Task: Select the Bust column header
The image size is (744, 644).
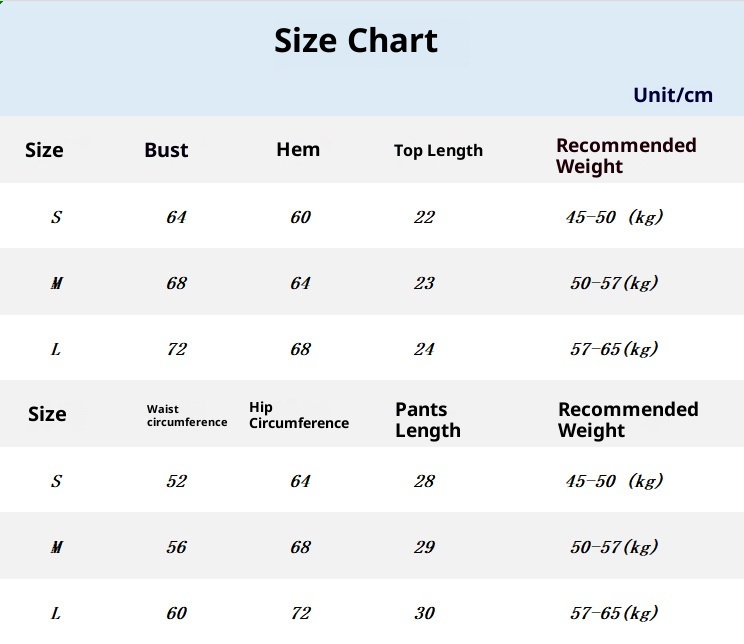Action: [x=166, y=150]
